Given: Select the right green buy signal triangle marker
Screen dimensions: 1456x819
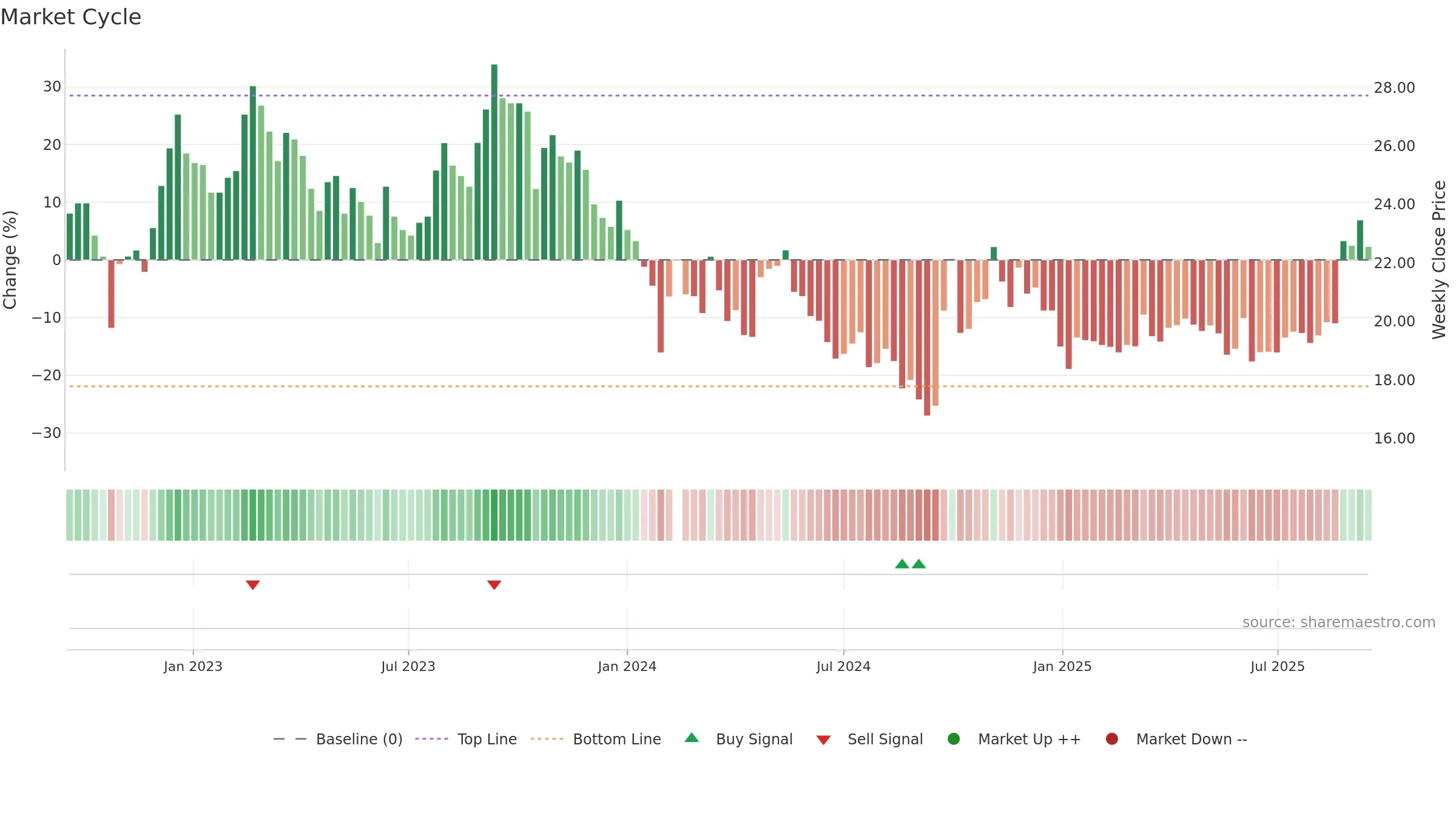Looking at the screenshot, I should click(x=919, y=564).
